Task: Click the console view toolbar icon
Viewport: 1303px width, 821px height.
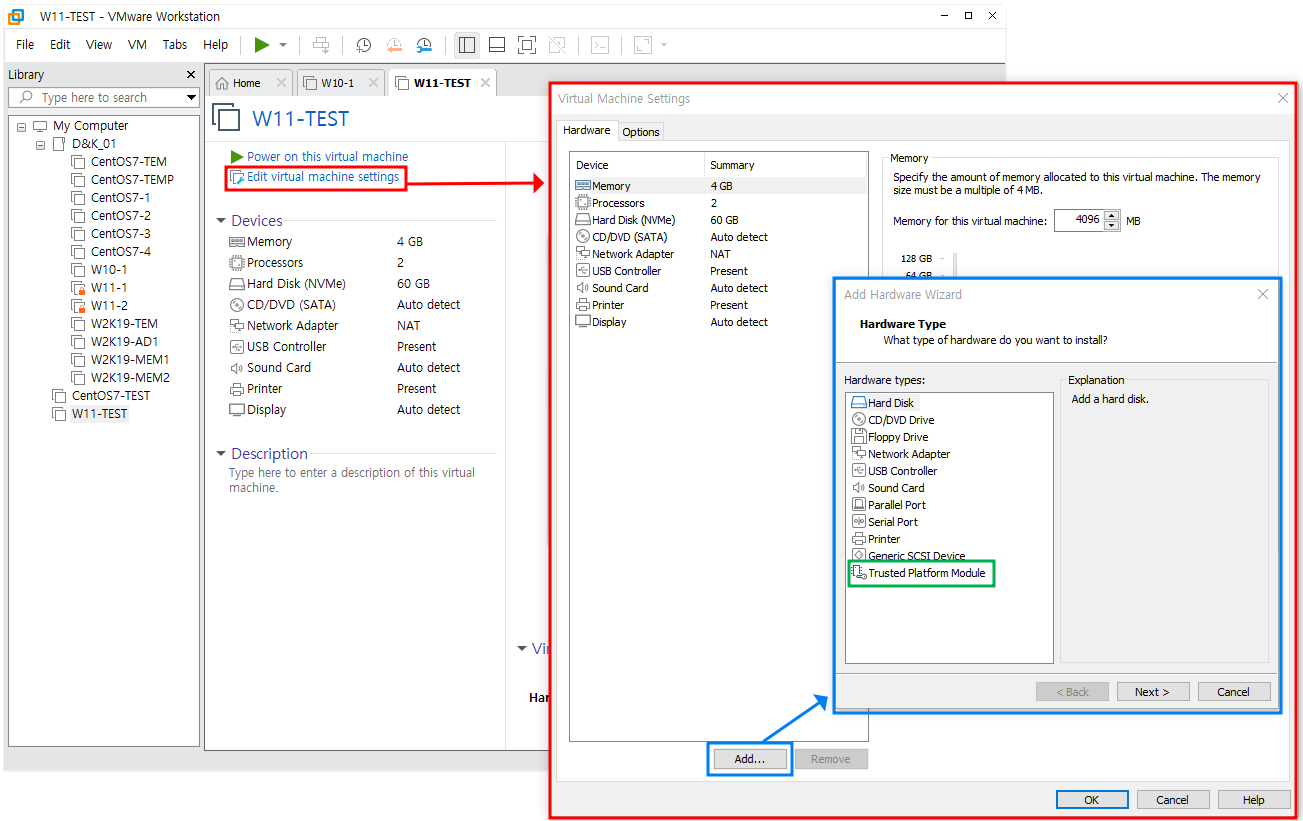Action: pos(600,45)
